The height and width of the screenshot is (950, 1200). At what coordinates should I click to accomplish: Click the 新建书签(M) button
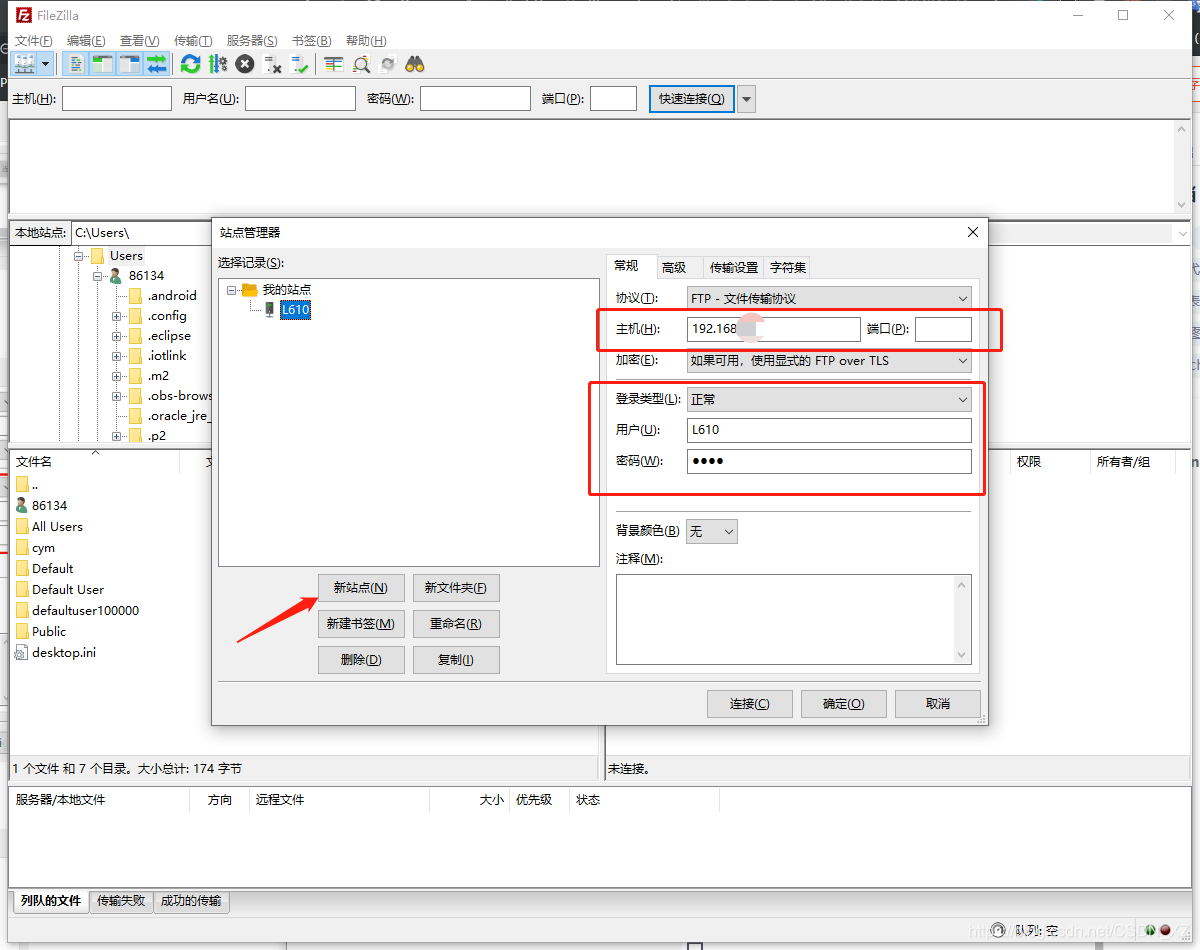click(361, 624)
